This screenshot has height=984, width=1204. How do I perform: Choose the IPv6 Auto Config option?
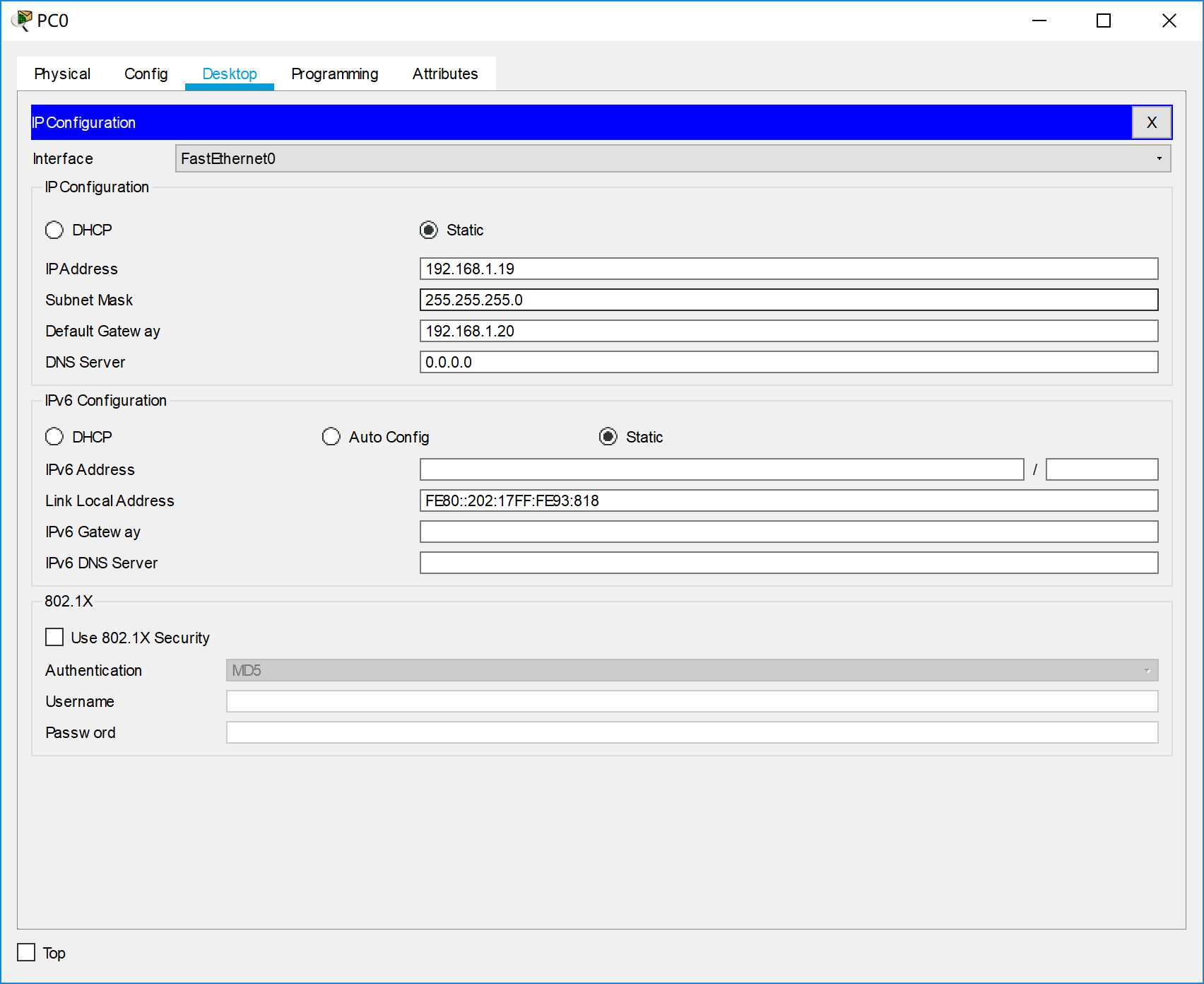click(x=331, y=437)
